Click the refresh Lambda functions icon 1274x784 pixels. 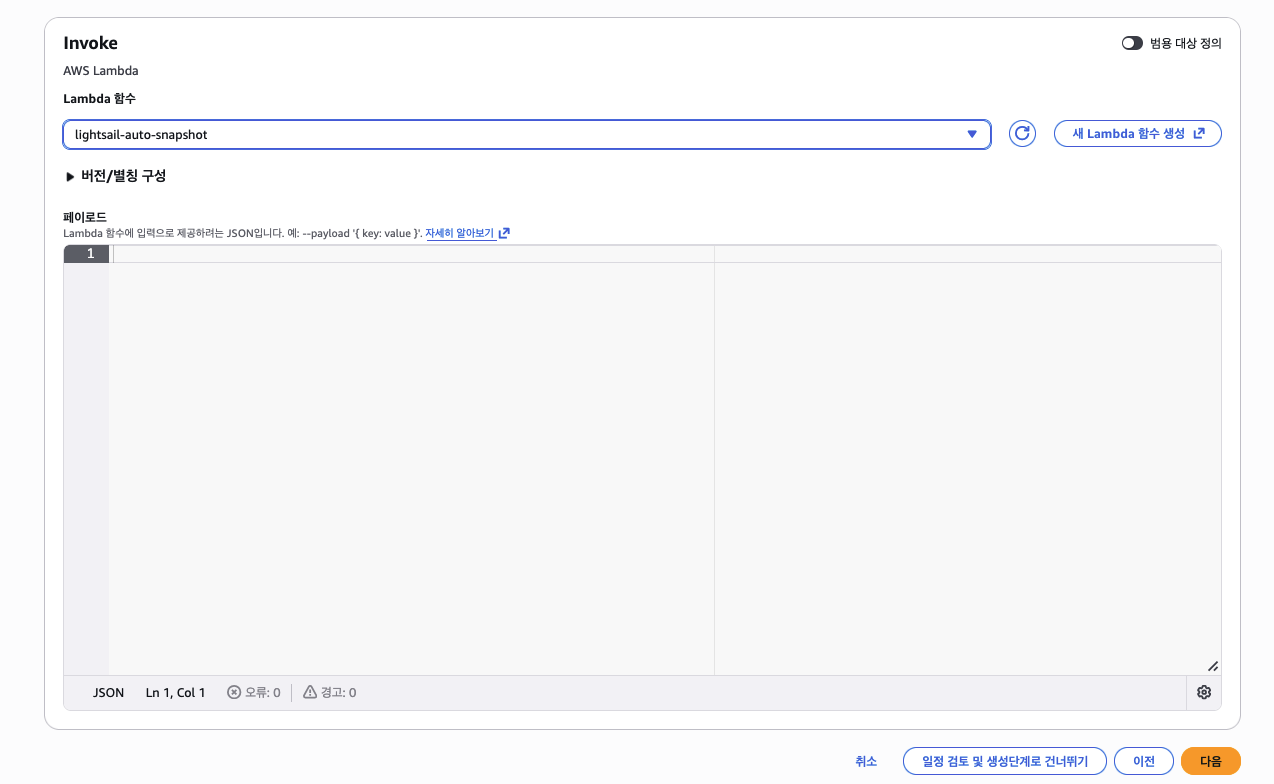(1021, 134)
